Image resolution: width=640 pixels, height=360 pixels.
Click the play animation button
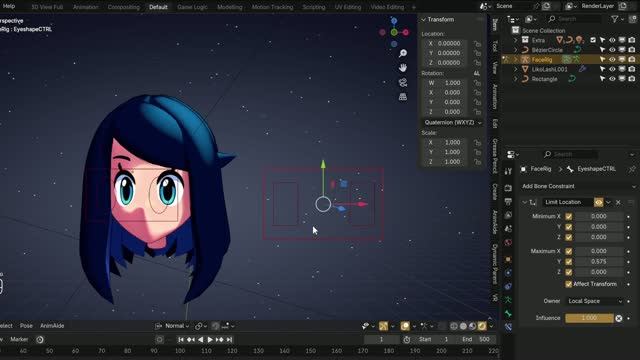pyautogui.click(x=210, y=340)
